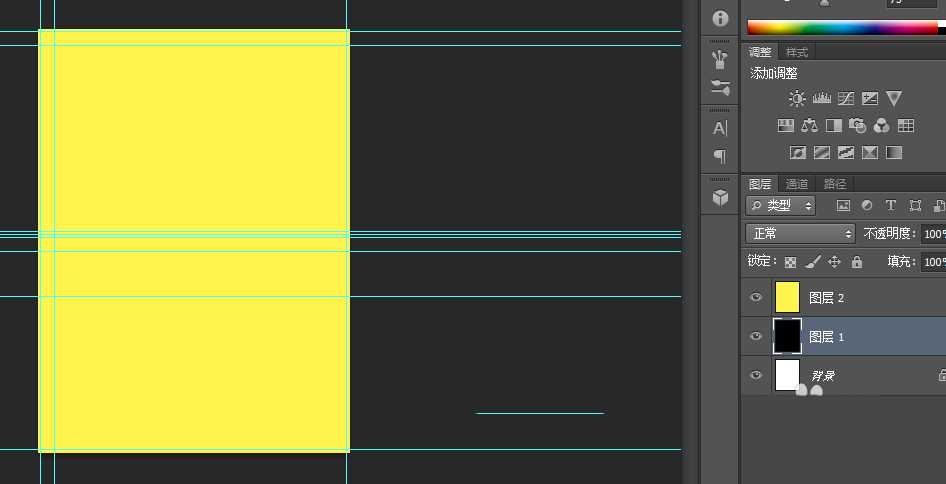
Task: Add a Color Balance adjustment
Action: [x=810, y=126]
